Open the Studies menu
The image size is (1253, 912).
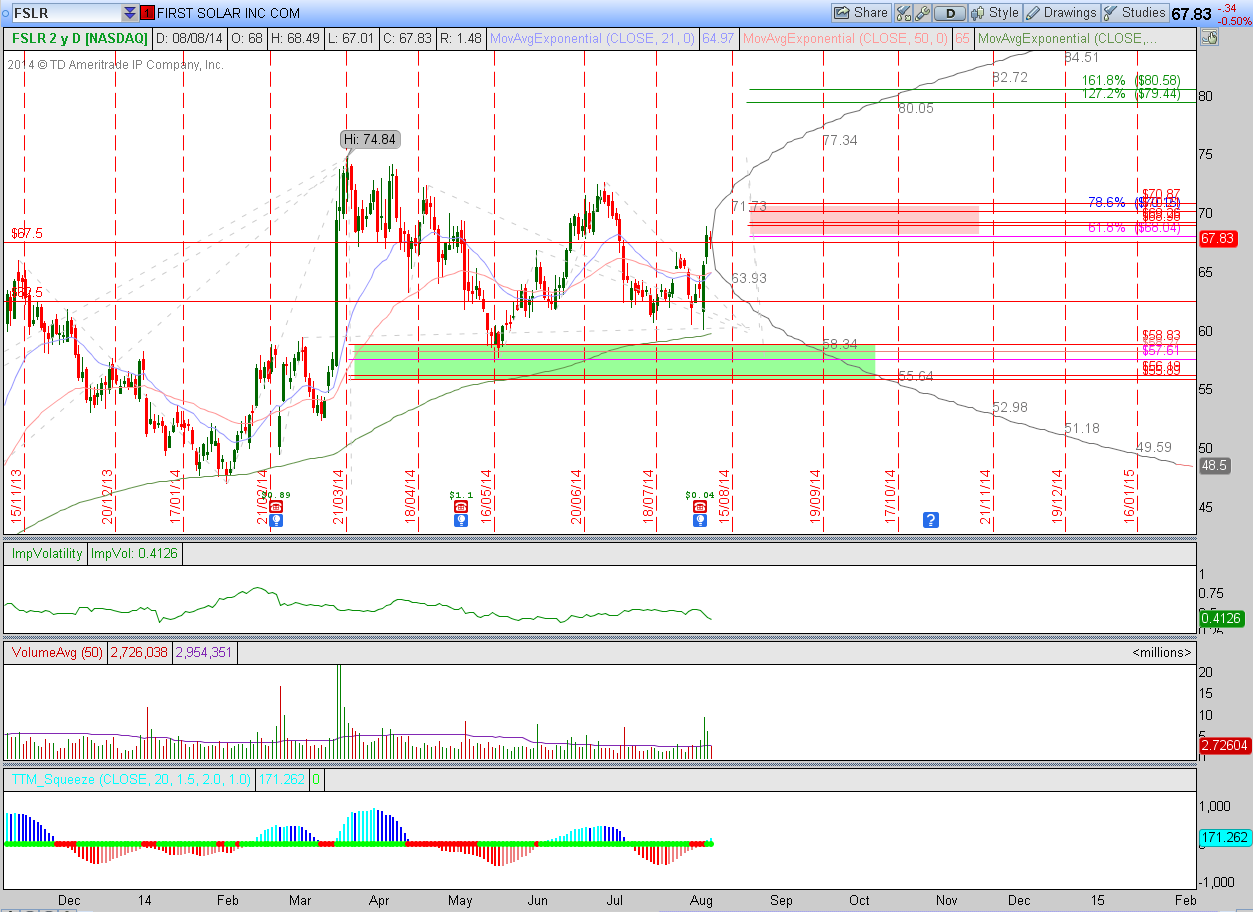(x=1134, y=13)
